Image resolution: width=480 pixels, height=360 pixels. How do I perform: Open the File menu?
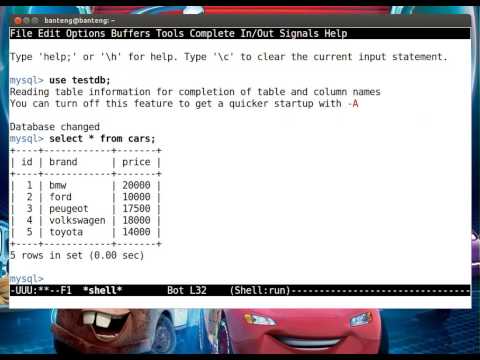coord(21,33)
